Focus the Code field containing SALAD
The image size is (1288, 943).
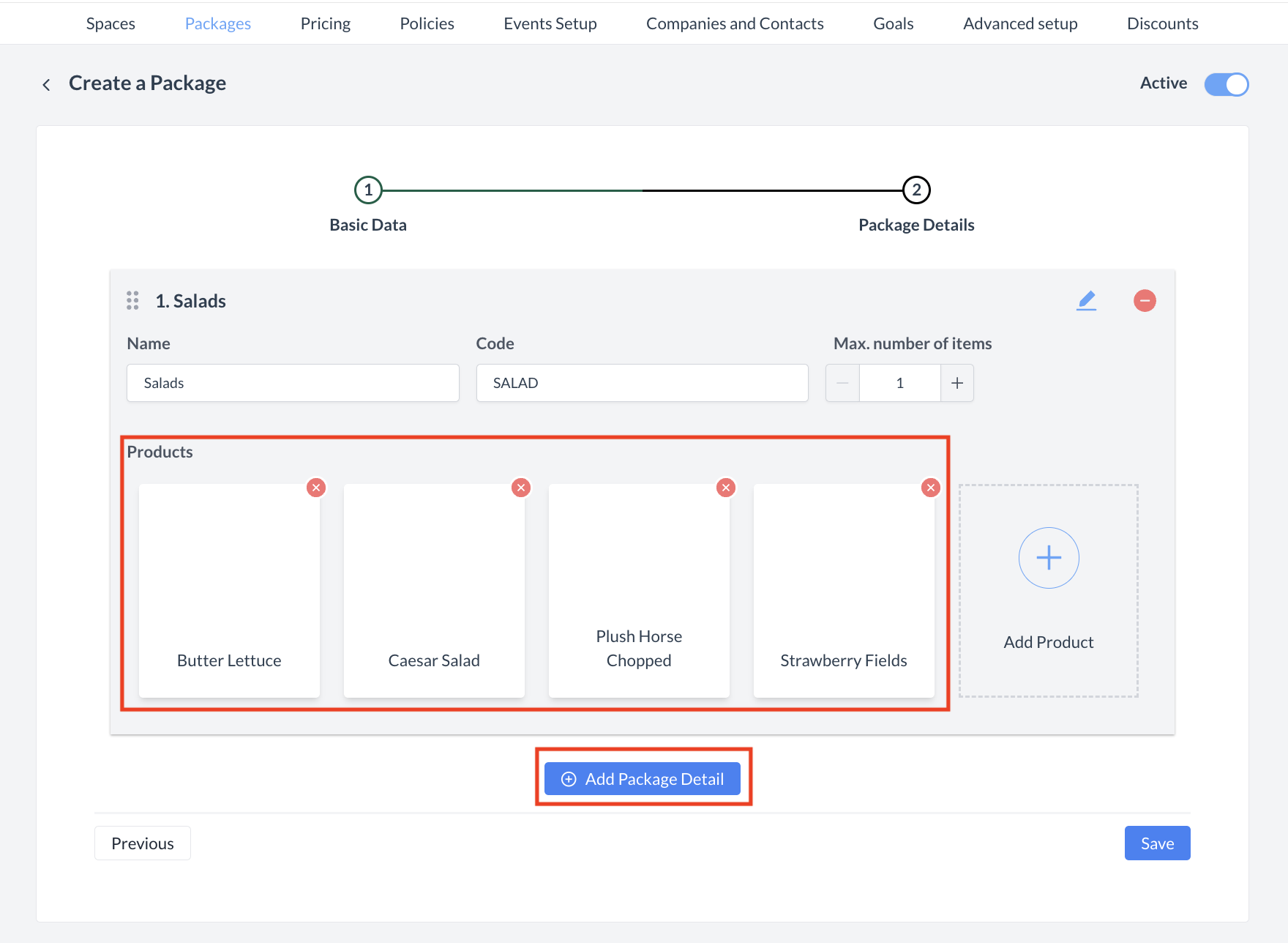coord(642,383)
